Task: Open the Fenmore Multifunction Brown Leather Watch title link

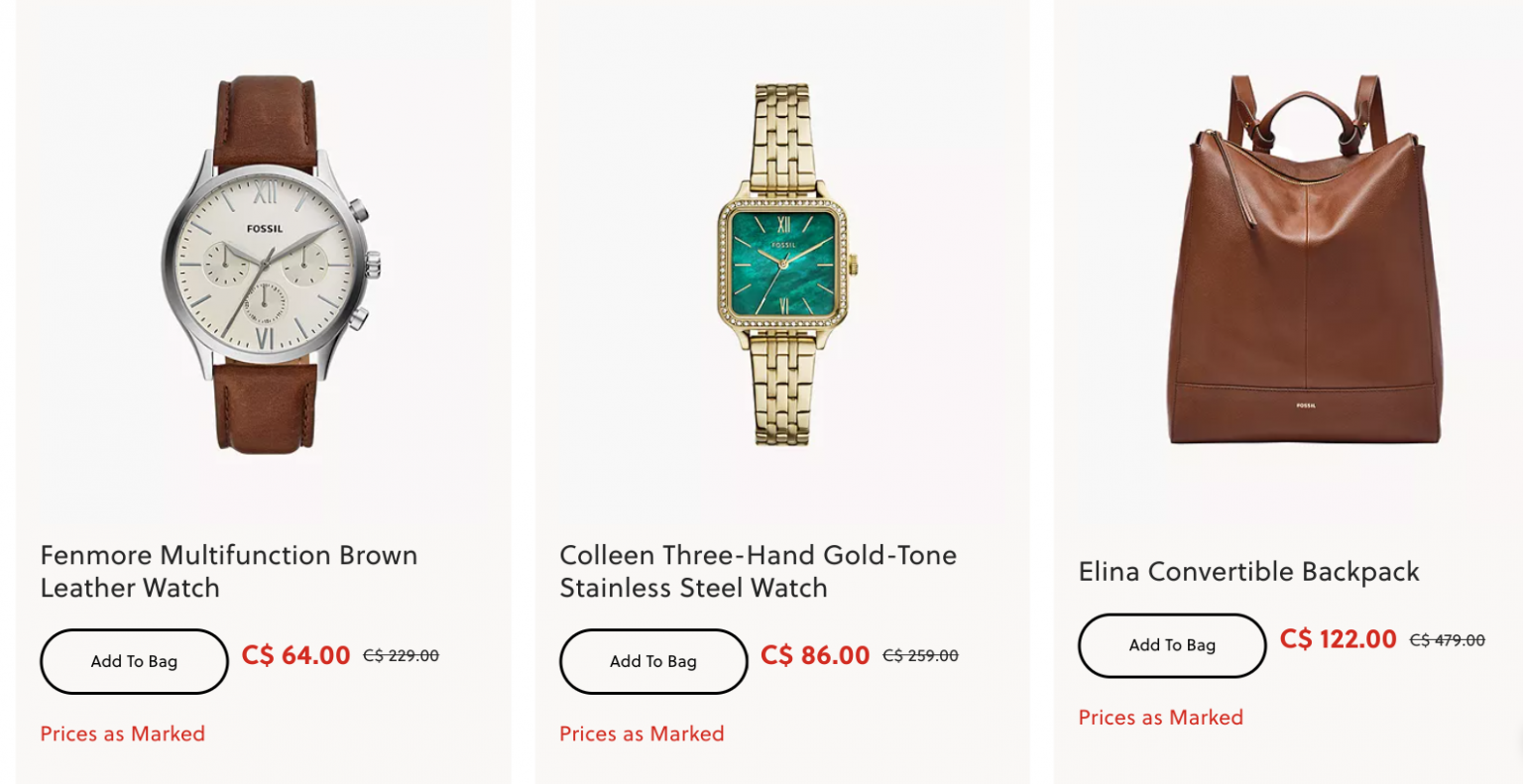Action: pos(228,571)
